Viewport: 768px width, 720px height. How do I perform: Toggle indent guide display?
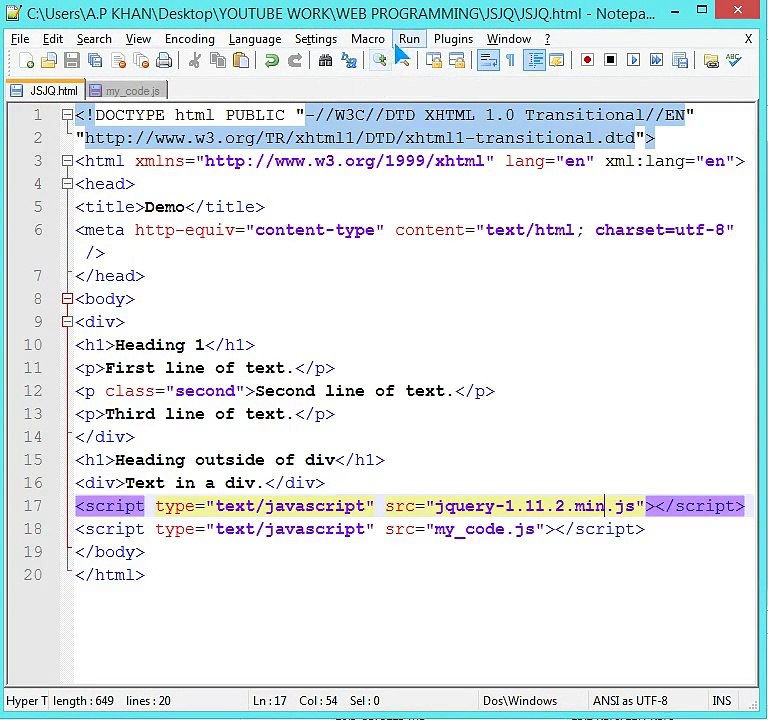point(534,61)
